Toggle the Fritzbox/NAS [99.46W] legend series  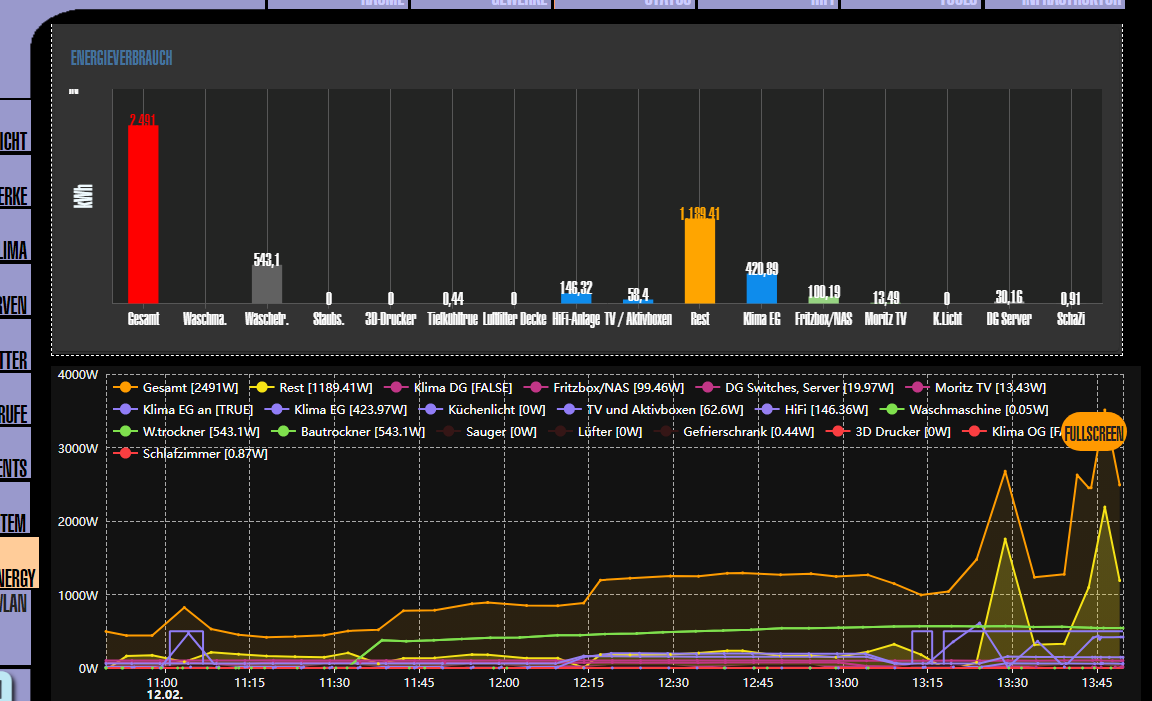click(x=604, y=387)
